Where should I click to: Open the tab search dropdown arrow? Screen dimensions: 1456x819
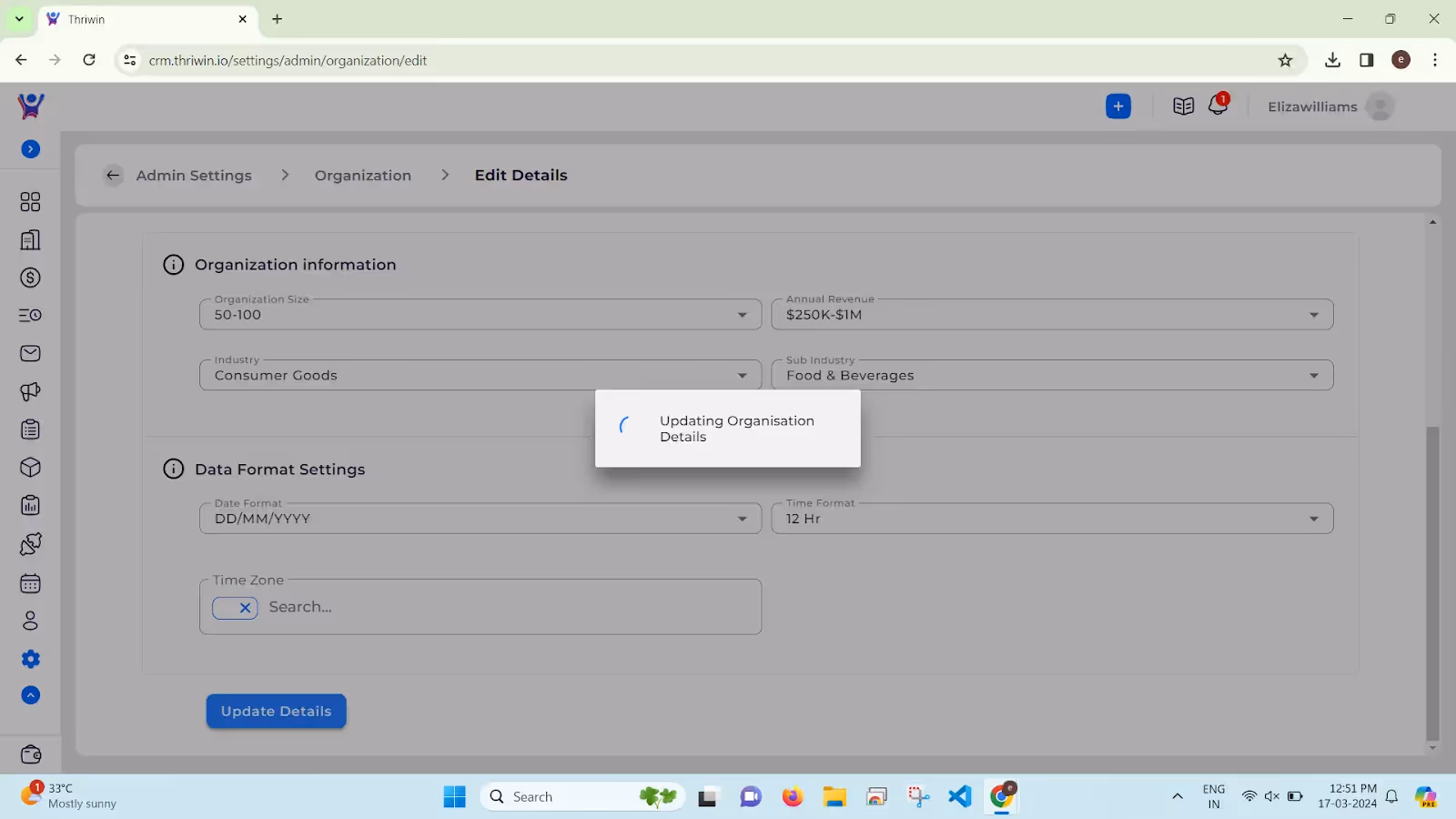(19, 19)
